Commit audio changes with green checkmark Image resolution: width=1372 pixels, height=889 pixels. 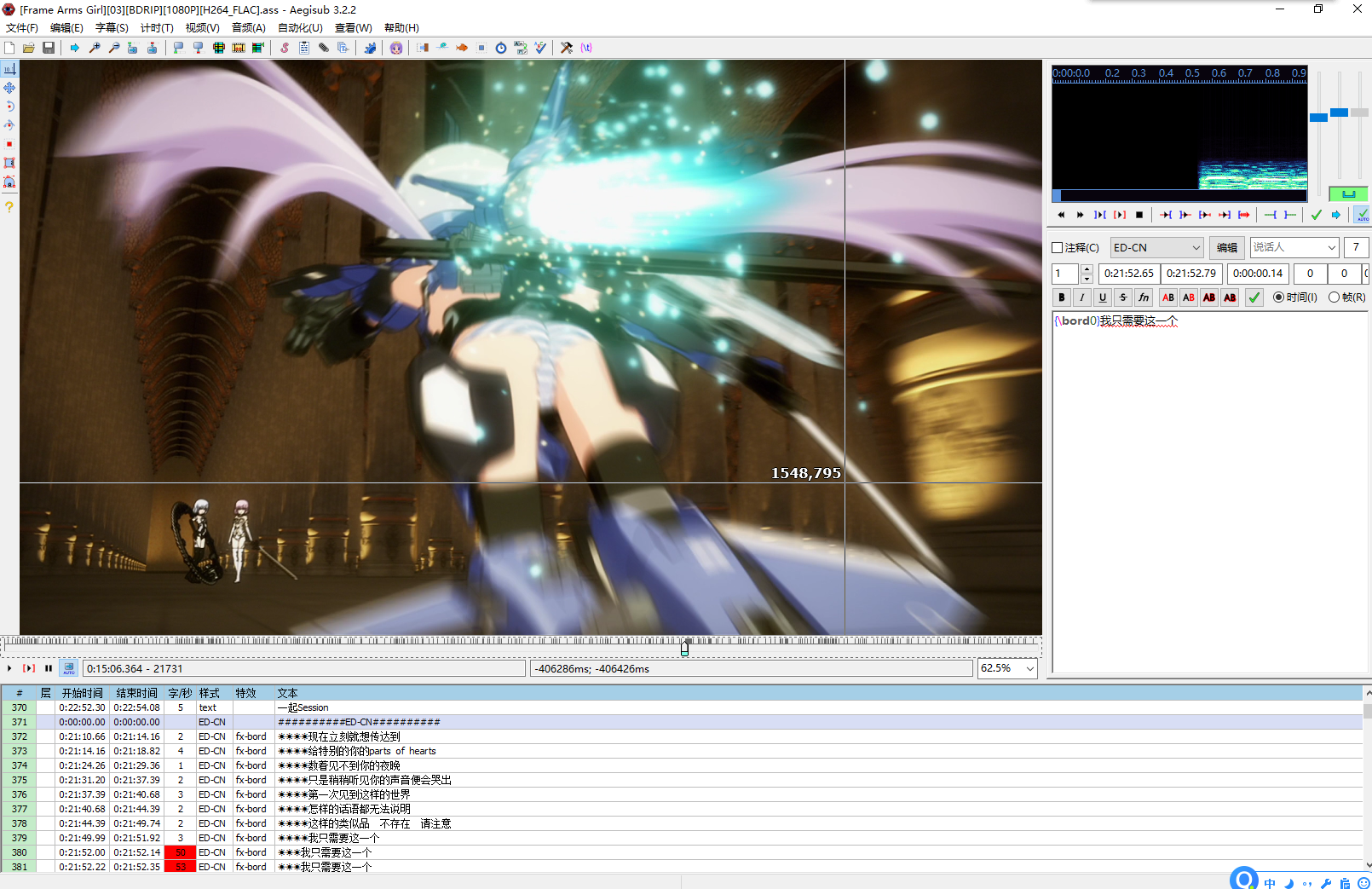tap(1317, 215)
